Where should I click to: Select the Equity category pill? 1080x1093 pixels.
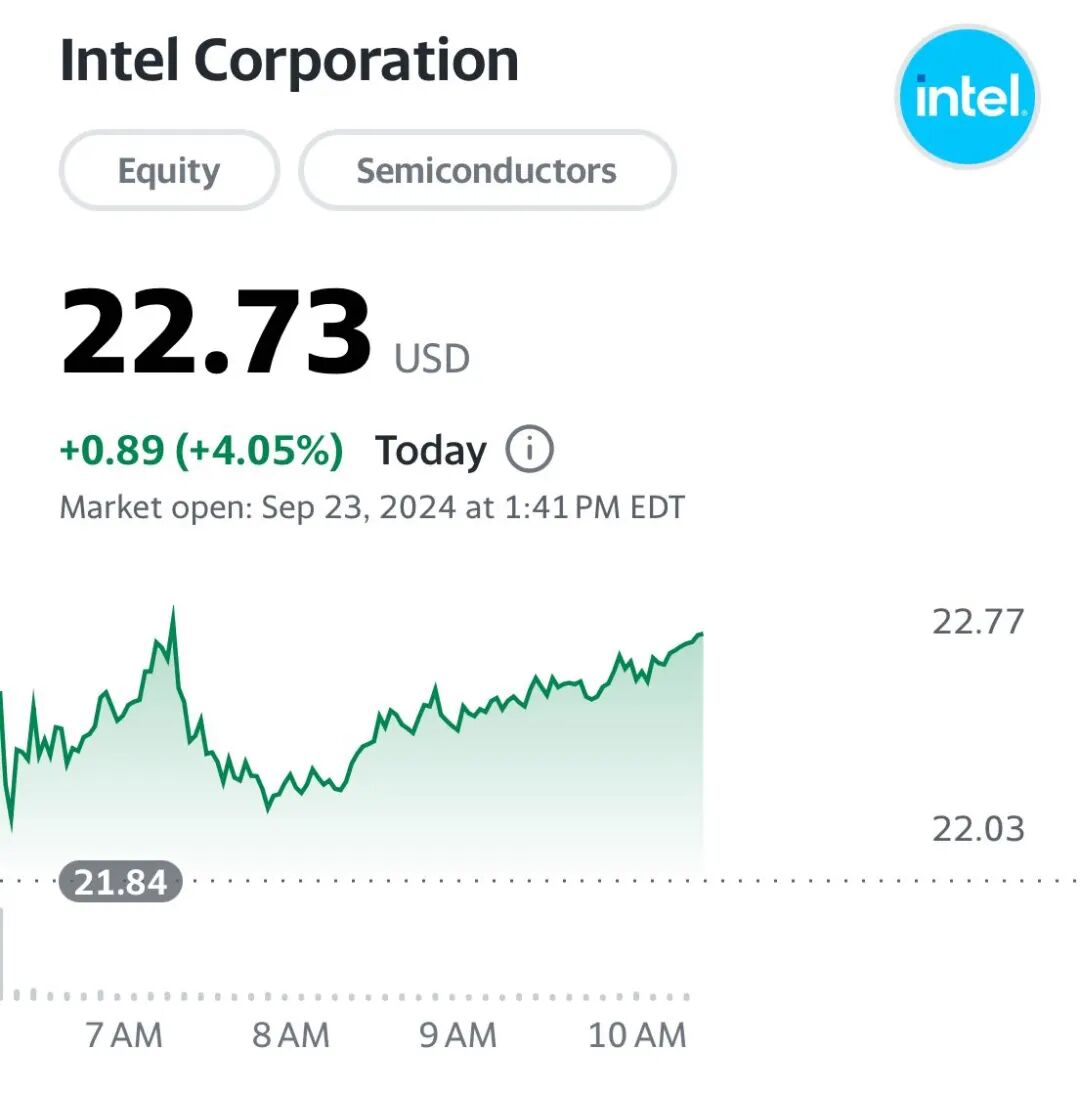pos(168,171)
